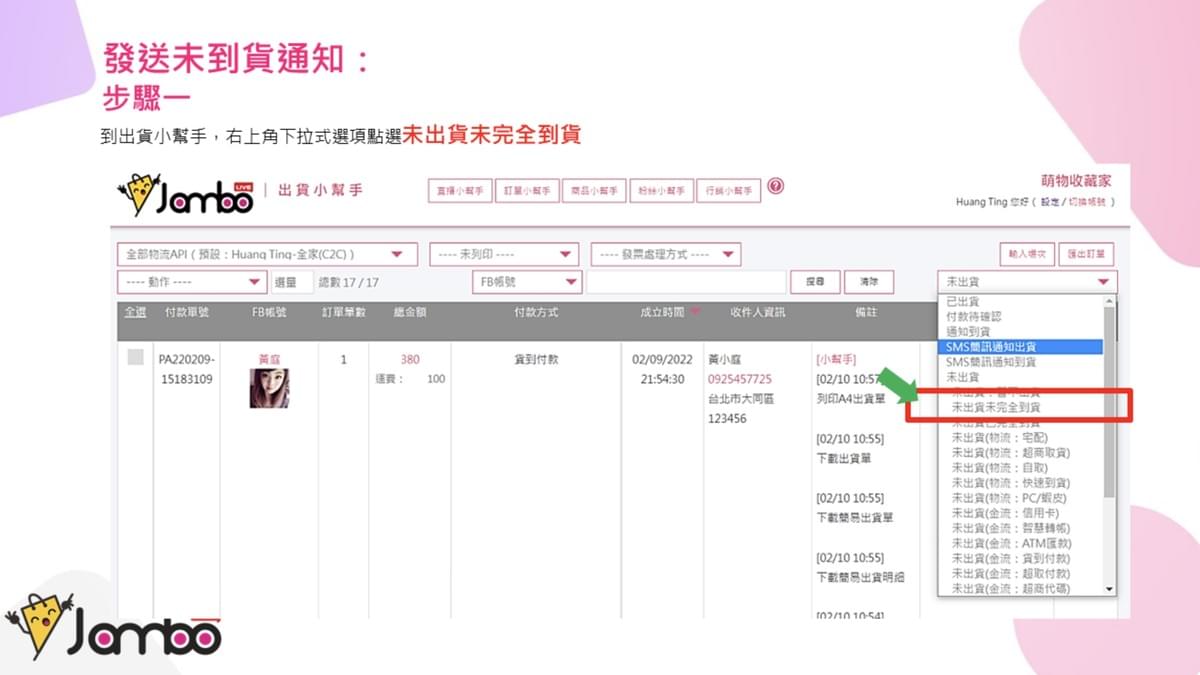1200x675 pixels.
Task: Click the 全選 header link
Action: (x=135, y=312)
